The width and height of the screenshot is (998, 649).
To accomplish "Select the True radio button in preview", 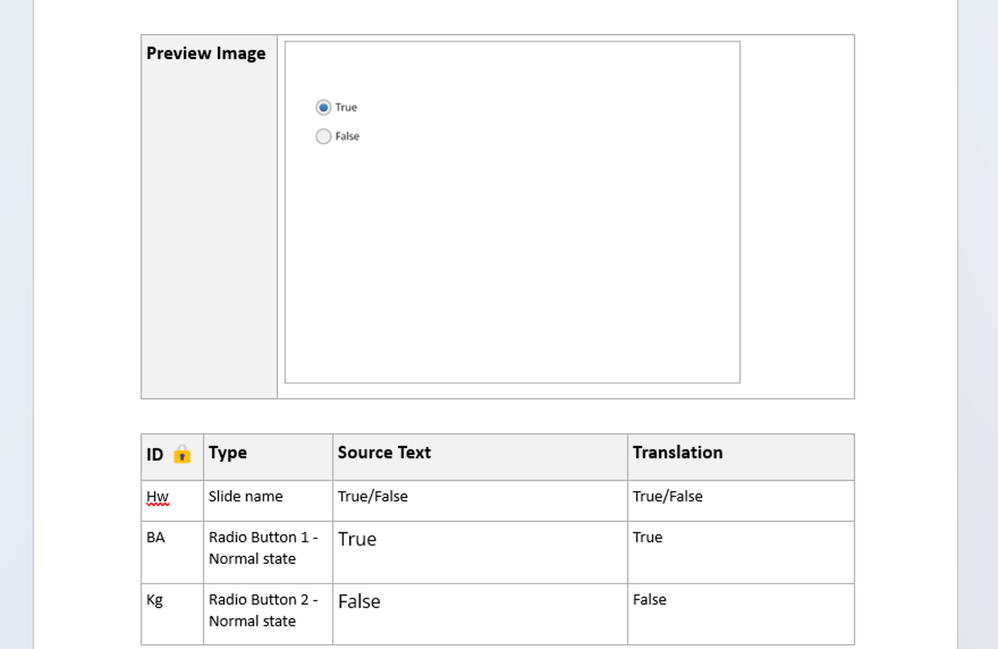I will coord(323,107).
